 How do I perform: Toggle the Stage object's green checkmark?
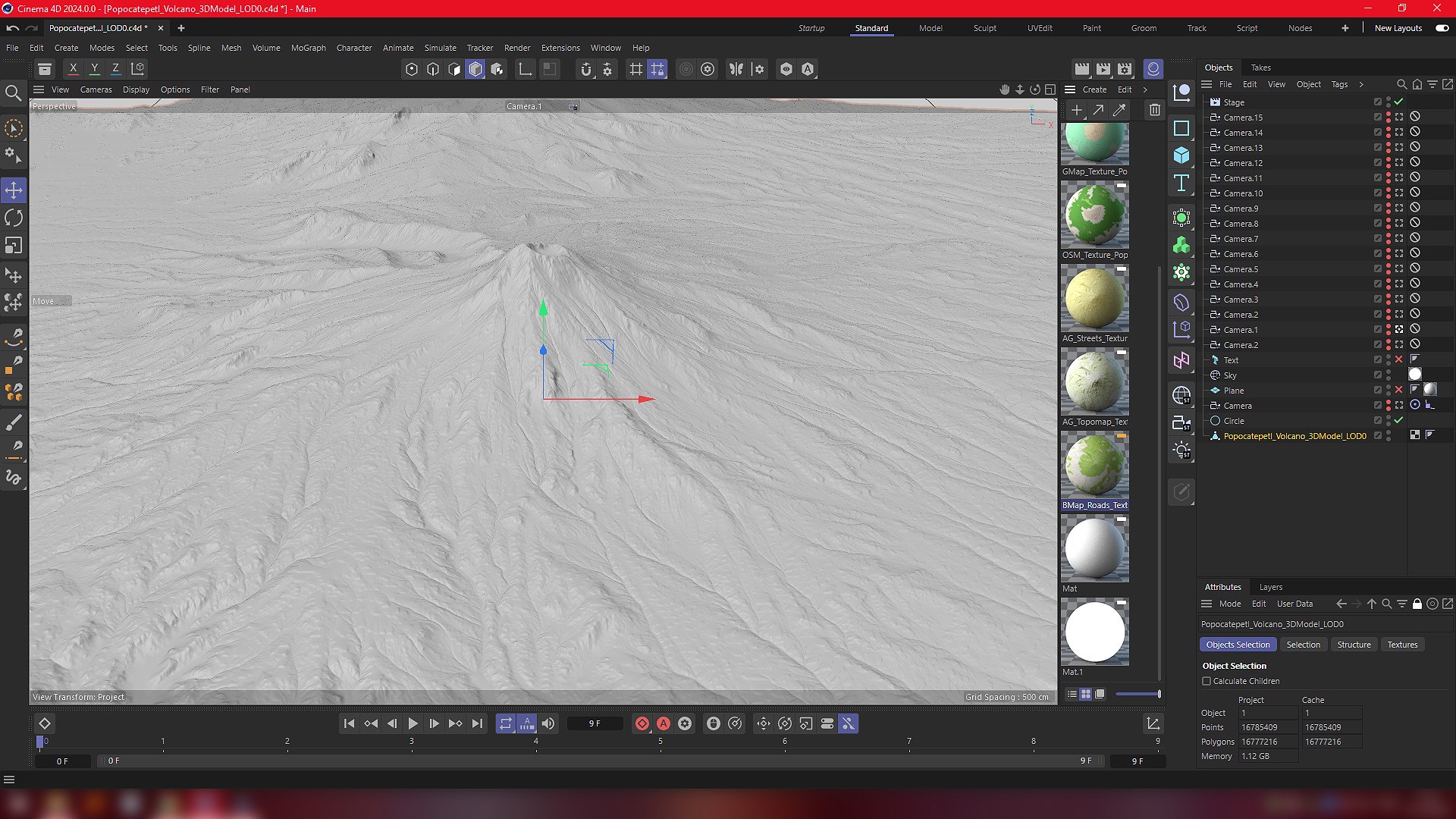pyautogui.click(x=1399, y=102)
